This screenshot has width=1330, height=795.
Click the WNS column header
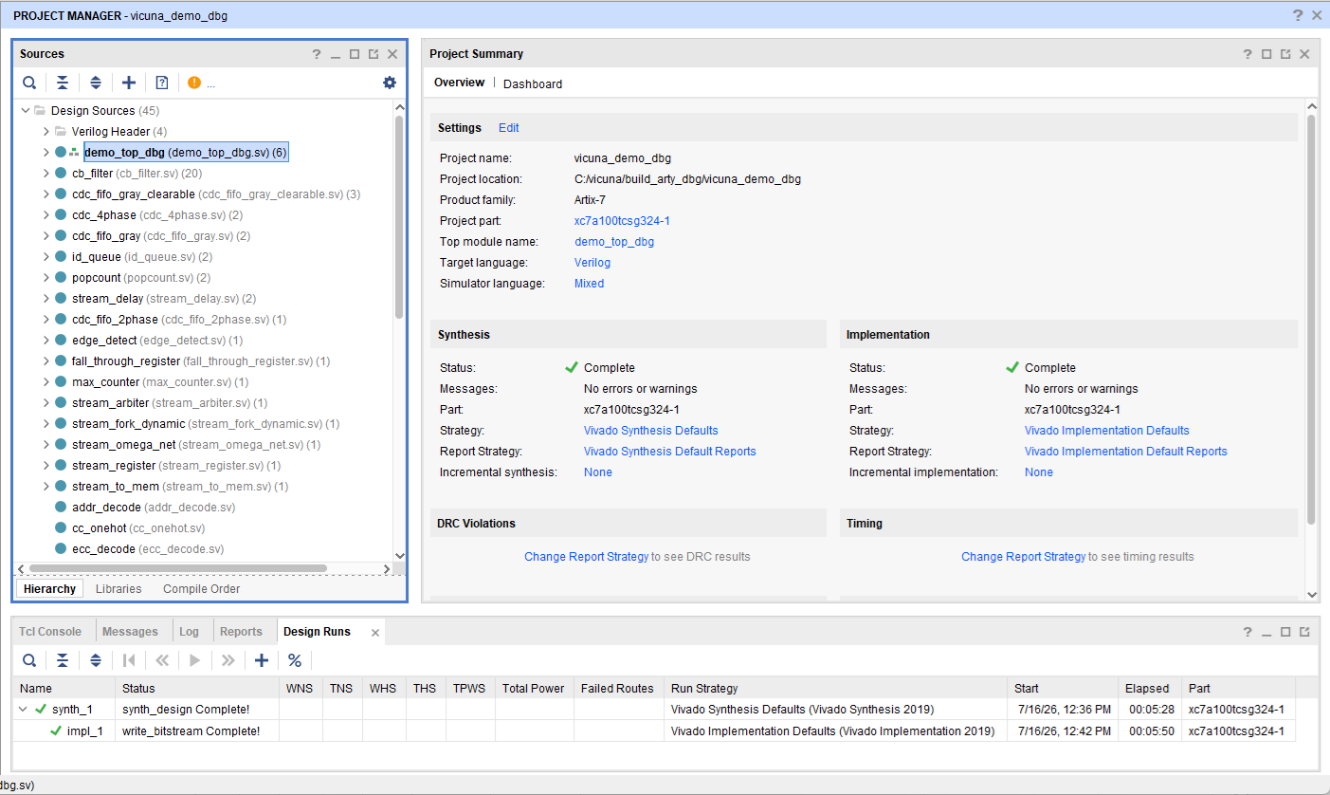[x=300, y=689]
